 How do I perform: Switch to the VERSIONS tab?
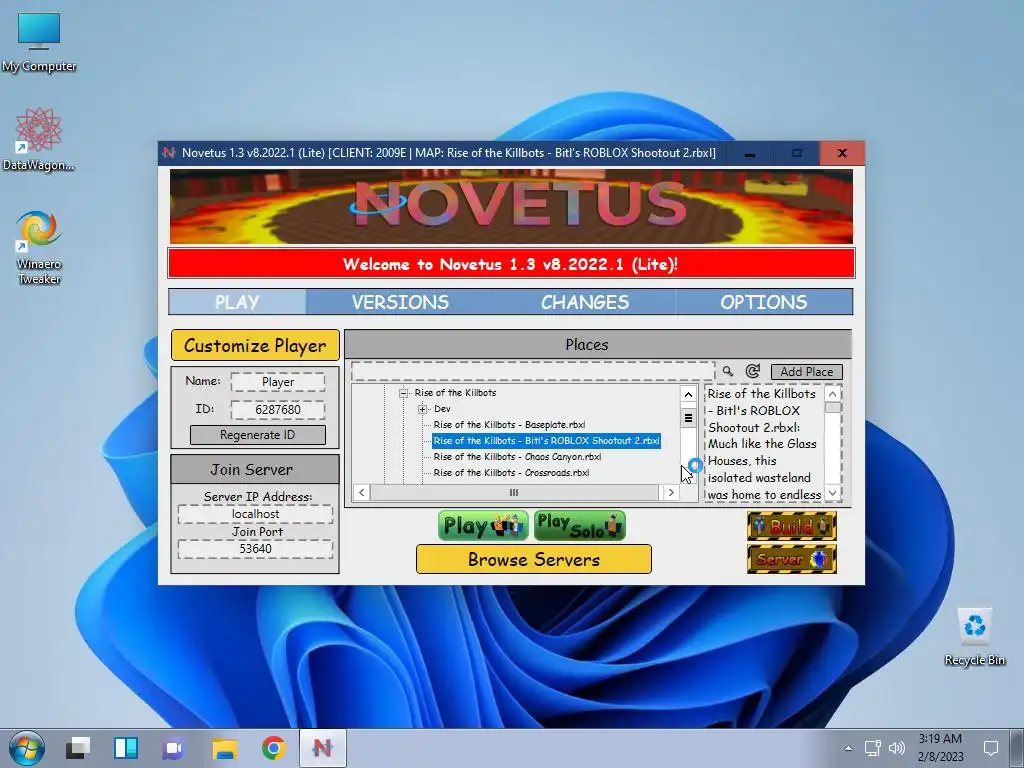400,302
